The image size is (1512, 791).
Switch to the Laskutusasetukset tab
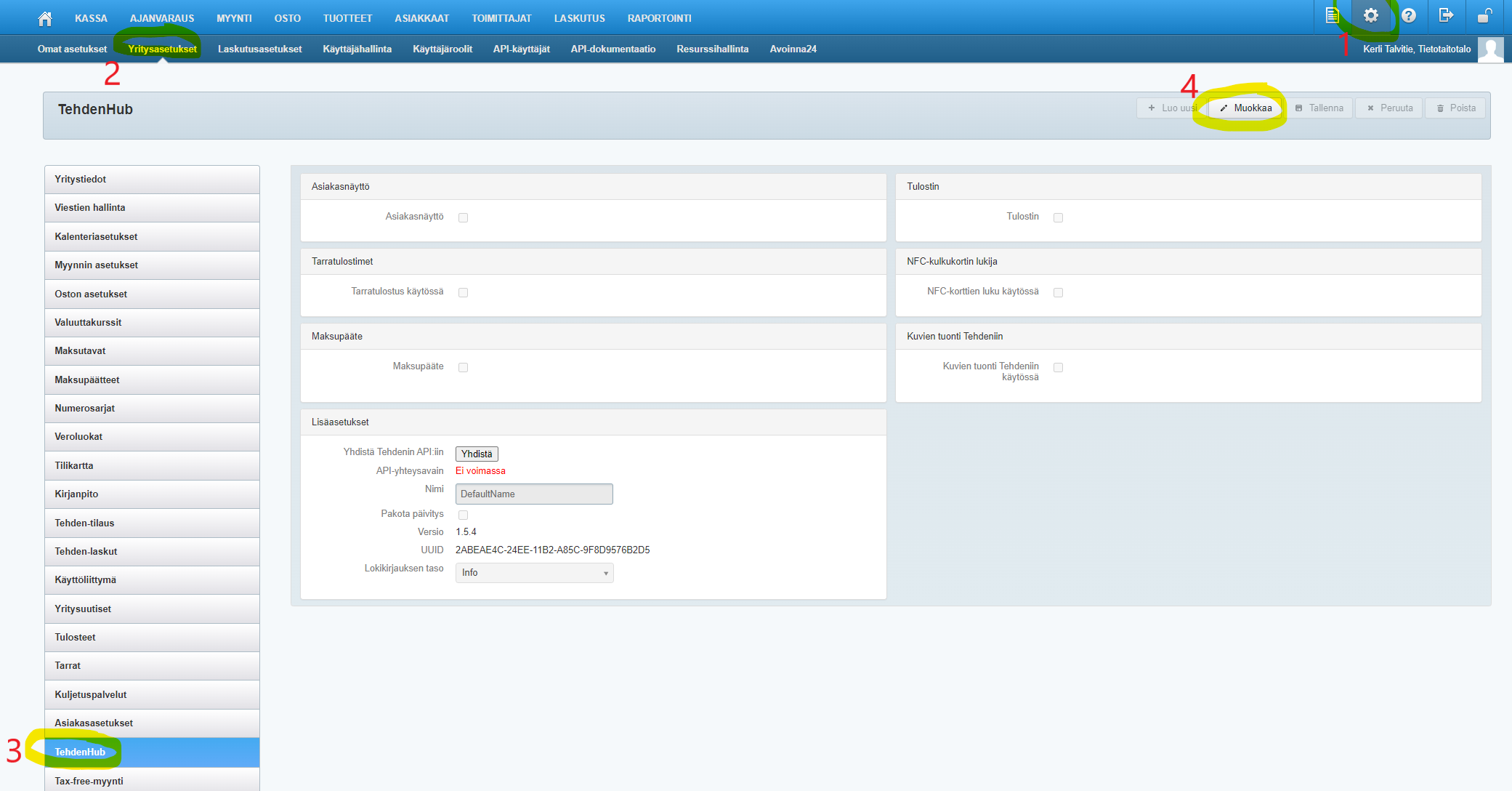[259, 49]
